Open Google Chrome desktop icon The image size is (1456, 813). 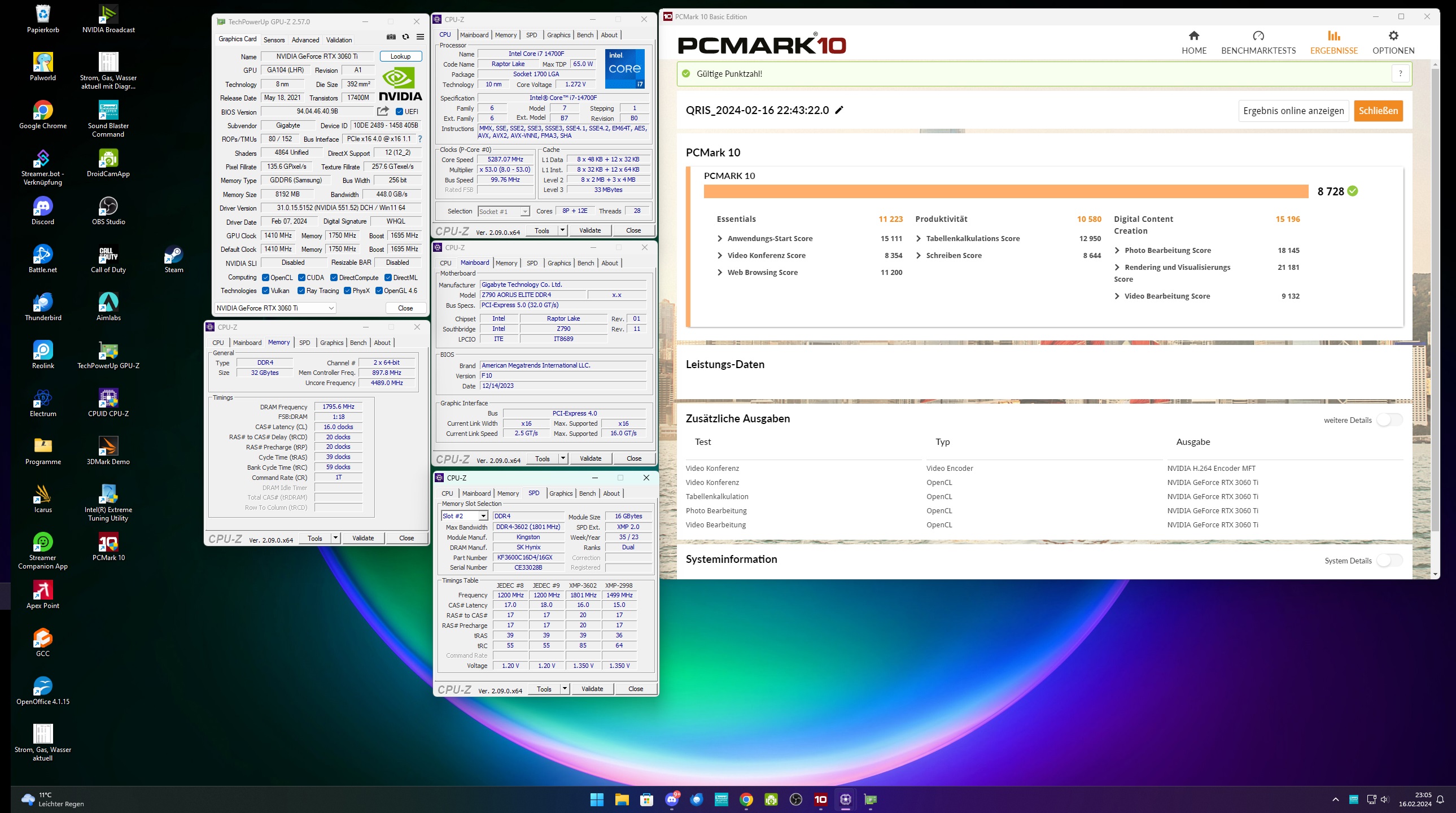pyautogui.click(x=43, y=115)
